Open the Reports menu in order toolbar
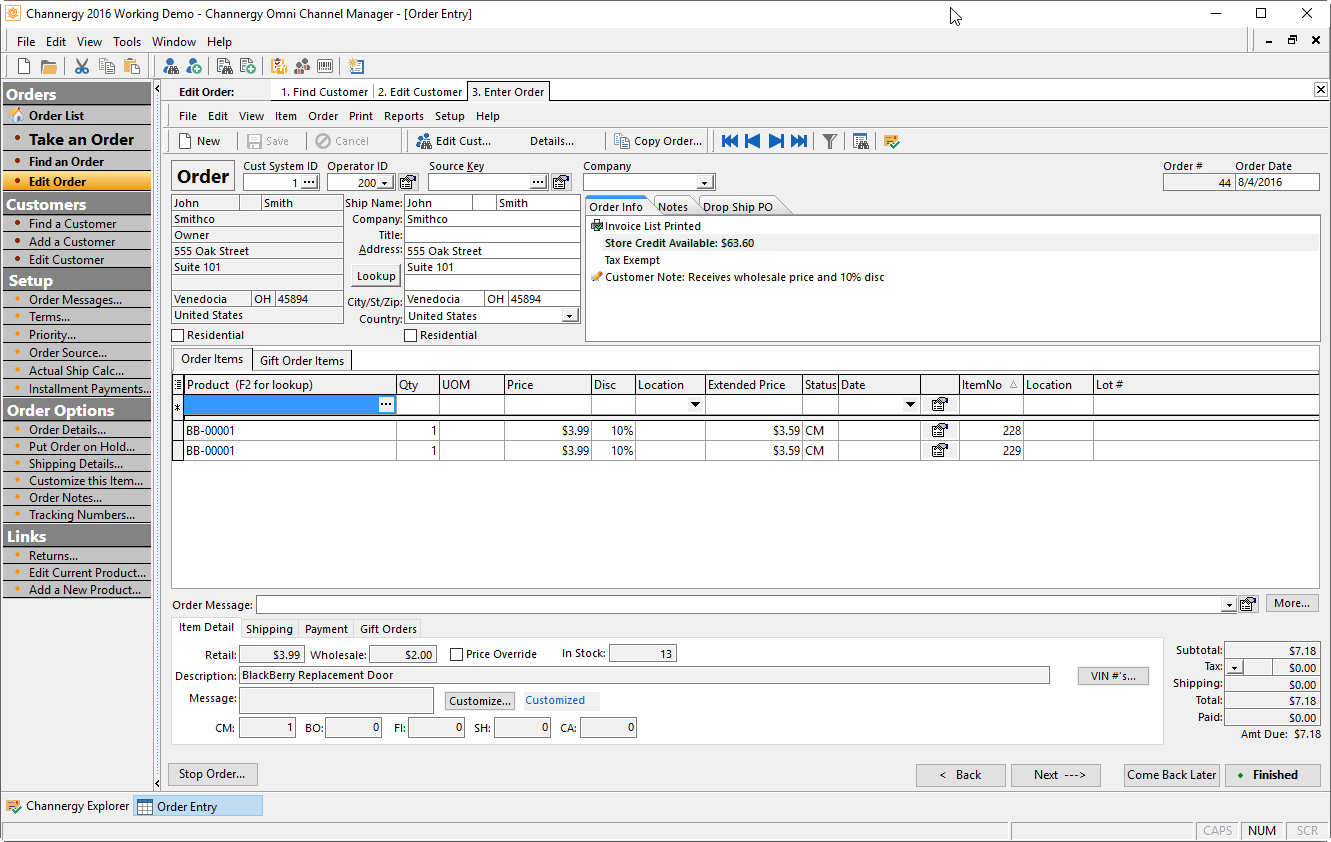 tap(404, 116)
